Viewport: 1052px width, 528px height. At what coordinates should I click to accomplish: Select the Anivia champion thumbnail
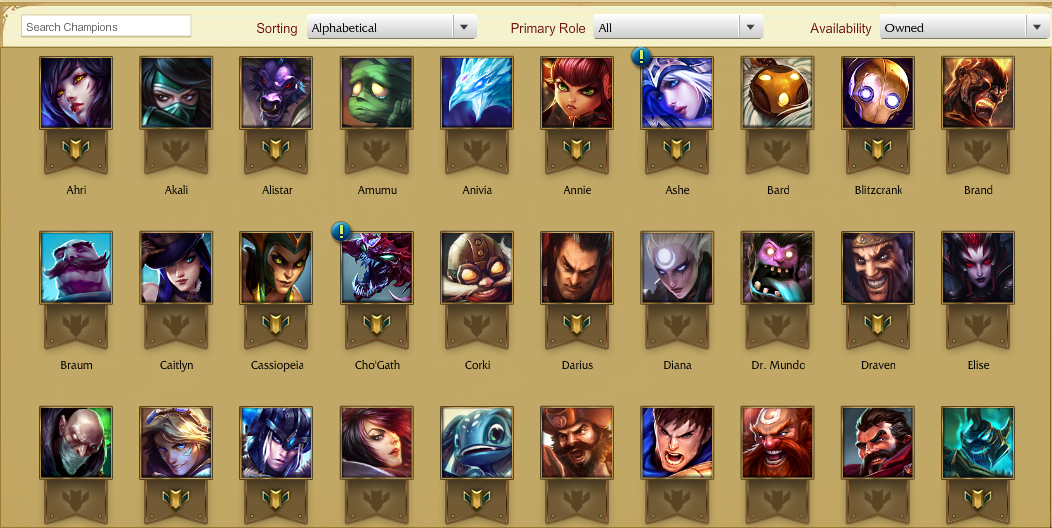pos(477,93)
